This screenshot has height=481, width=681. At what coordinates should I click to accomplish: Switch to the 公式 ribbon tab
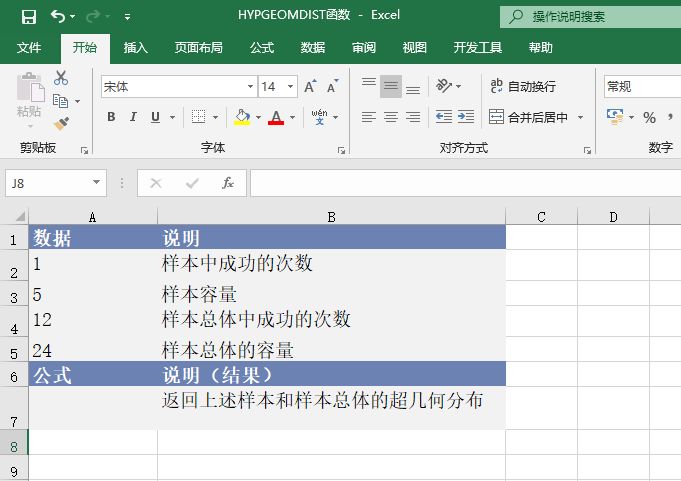click(262, 47)
